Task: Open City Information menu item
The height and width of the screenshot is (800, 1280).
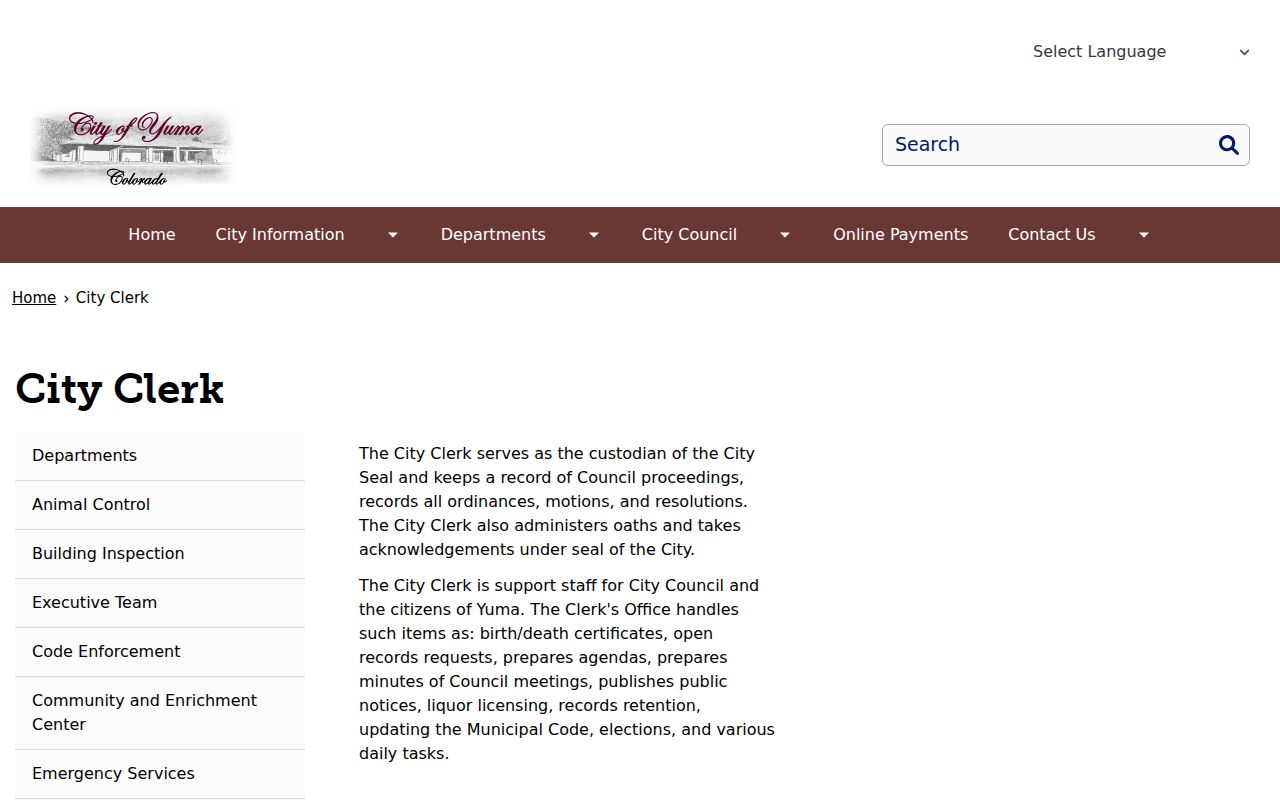Action: click(280, 235)
